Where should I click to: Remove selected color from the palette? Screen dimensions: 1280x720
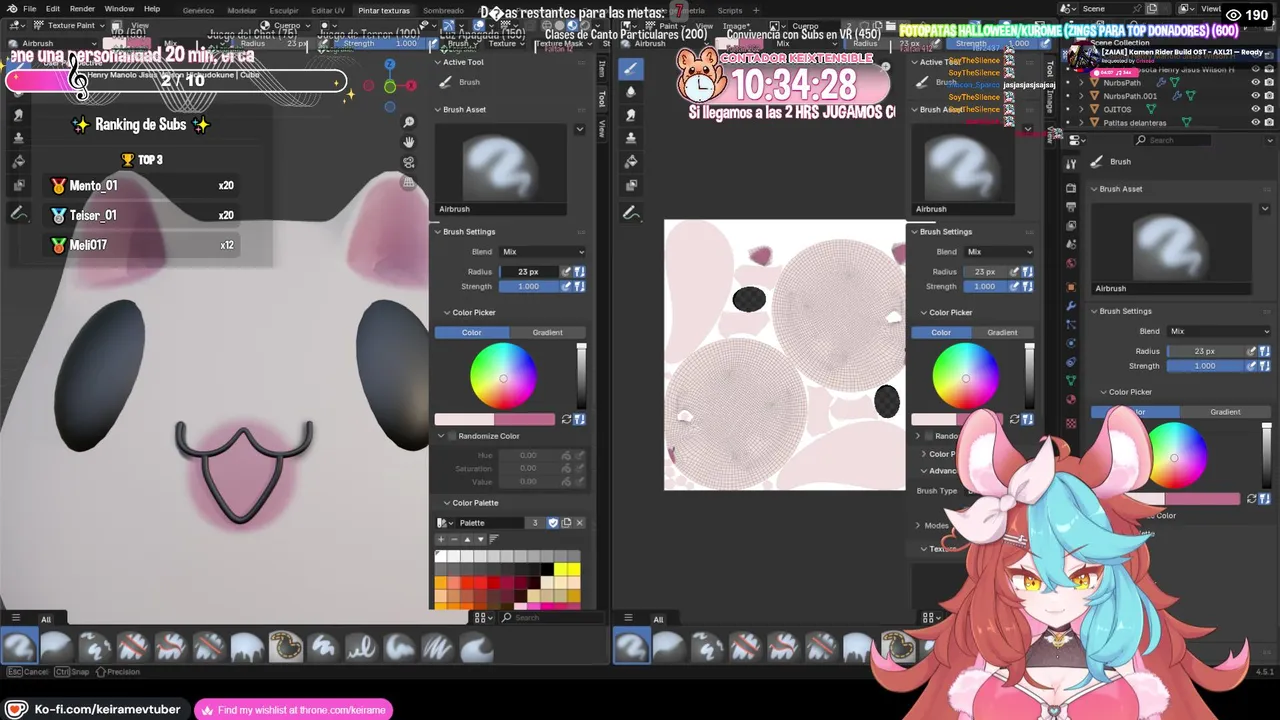pyautogui.click(x=453, y=539)
